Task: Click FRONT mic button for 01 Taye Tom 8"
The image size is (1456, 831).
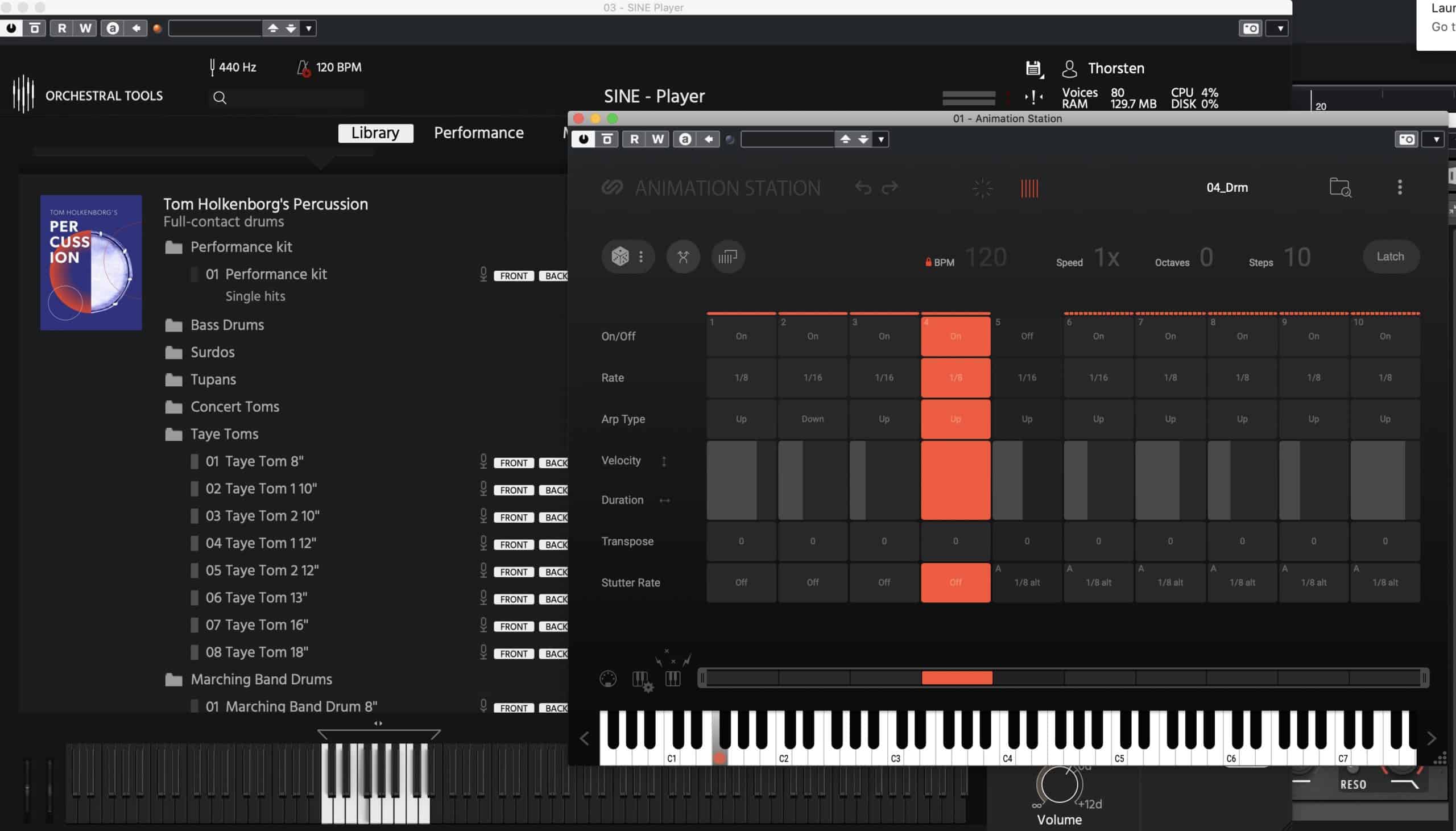Action: click(x=514, y=463)
